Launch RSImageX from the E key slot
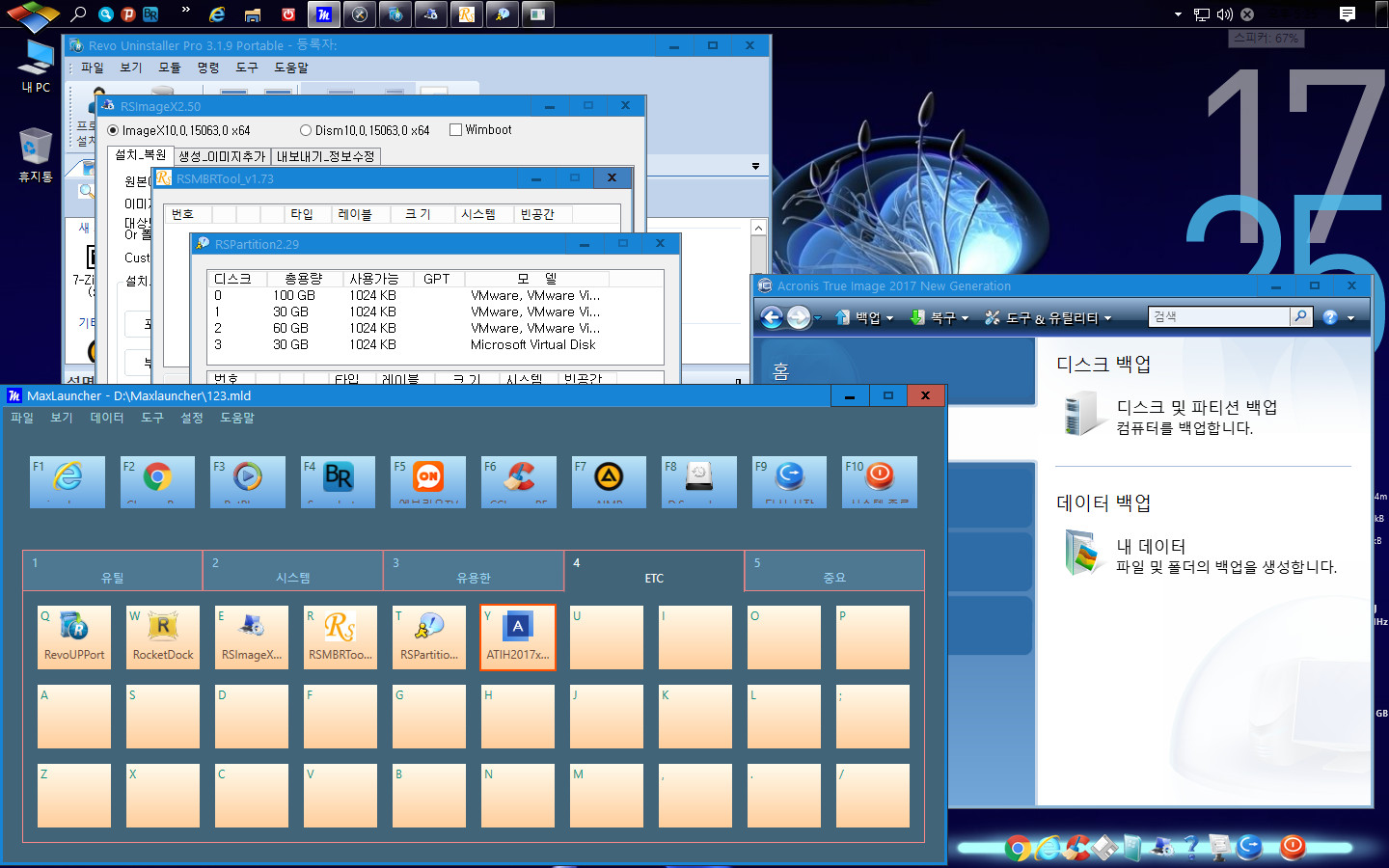 coord(252,637)
